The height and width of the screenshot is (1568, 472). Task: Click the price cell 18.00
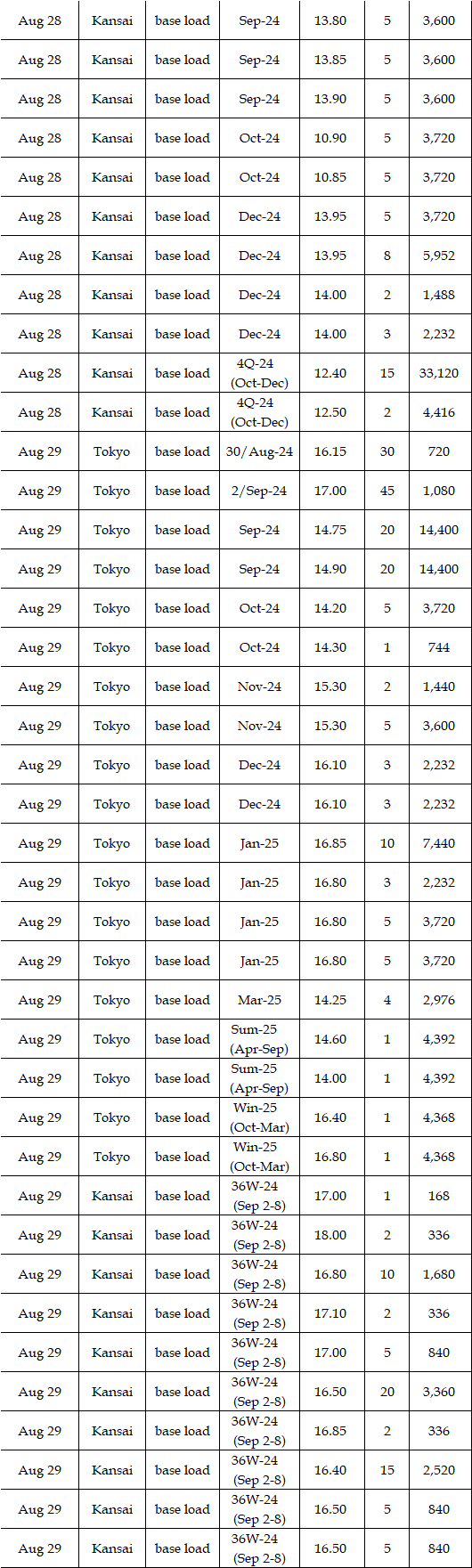(330, 1235)
